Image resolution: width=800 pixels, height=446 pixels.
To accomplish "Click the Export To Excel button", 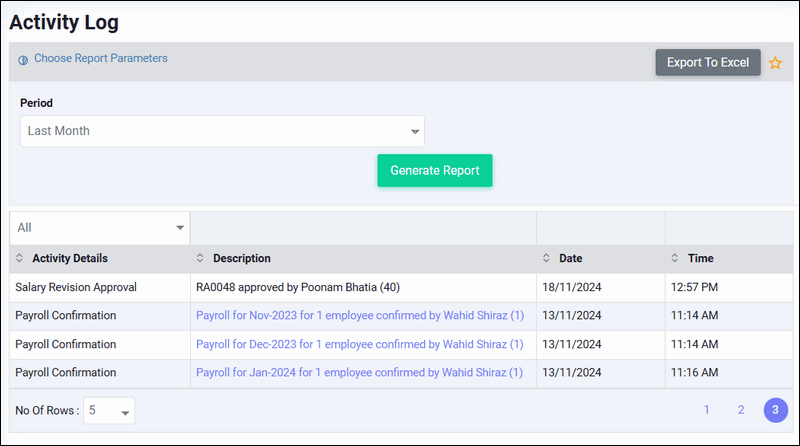I will pyautogui.click(x=708, y=62).
